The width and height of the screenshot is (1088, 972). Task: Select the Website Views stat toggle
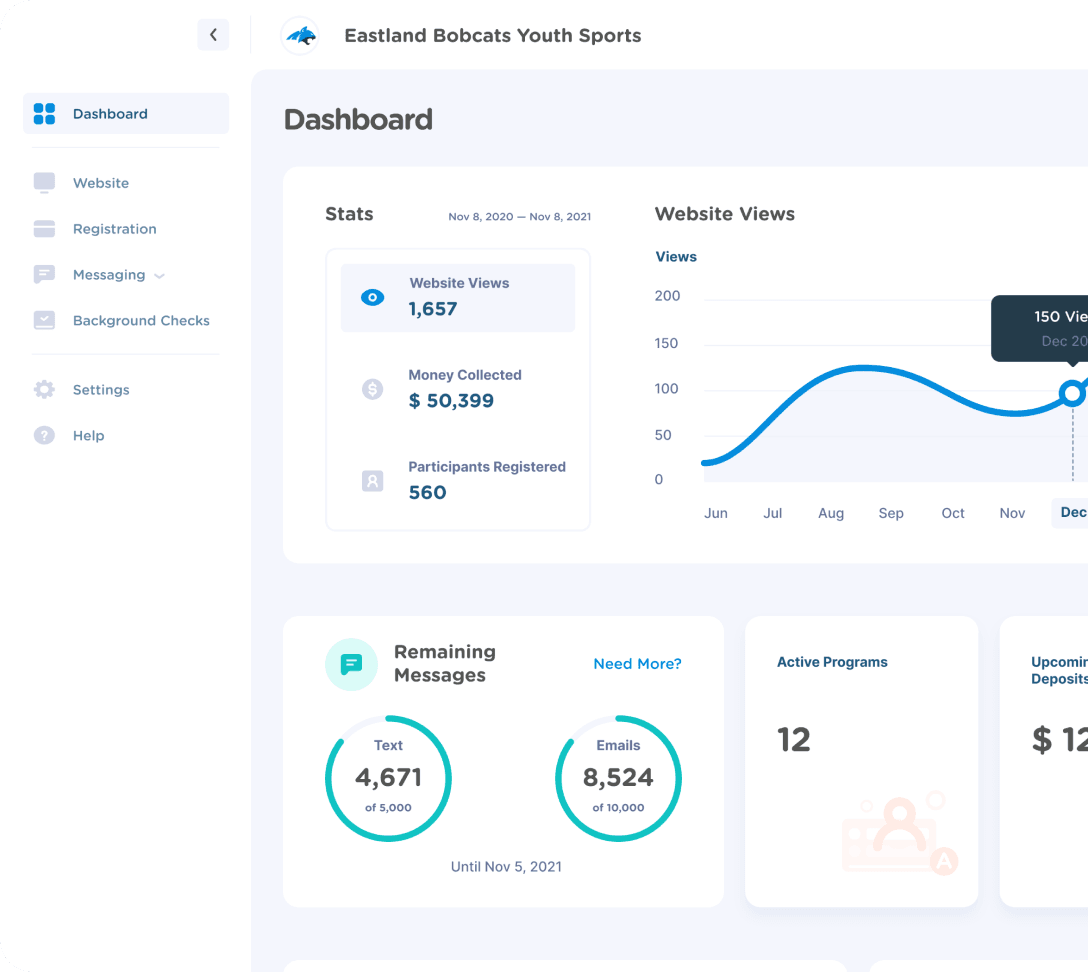[x=457, y=297]
